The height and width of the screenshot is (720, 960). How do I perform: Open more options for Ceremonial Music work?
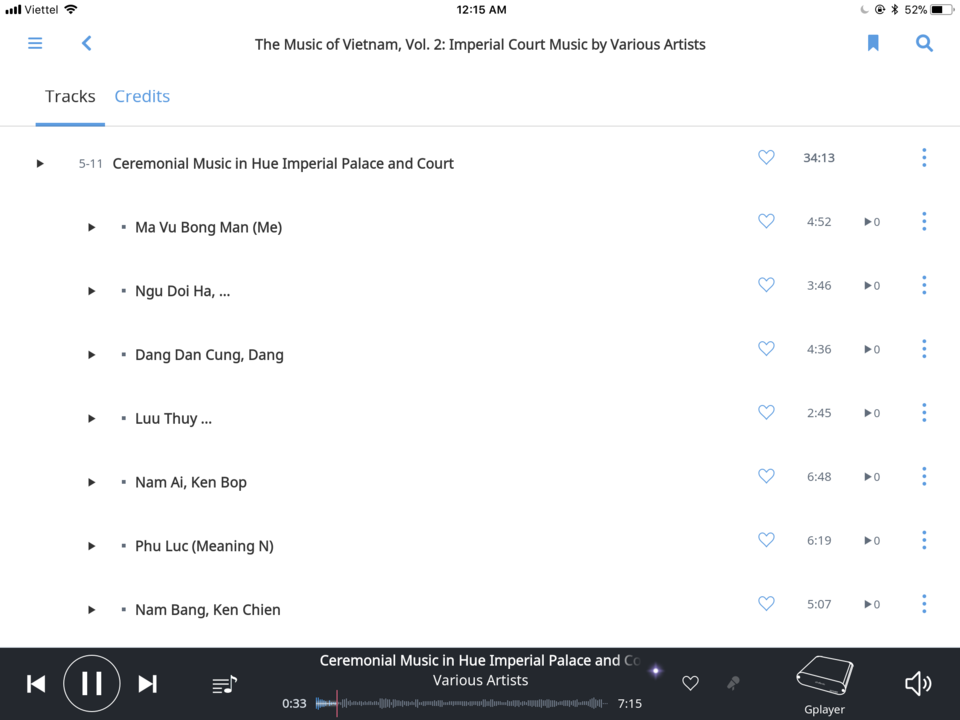(x=924, y=158)
